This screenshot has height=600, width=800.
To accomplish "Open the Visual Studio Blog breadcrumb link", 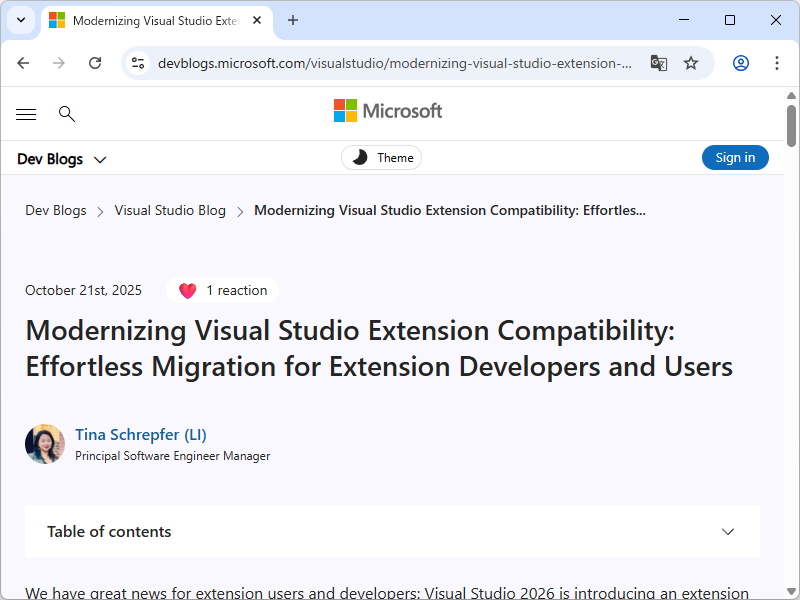I will point(170,210).
